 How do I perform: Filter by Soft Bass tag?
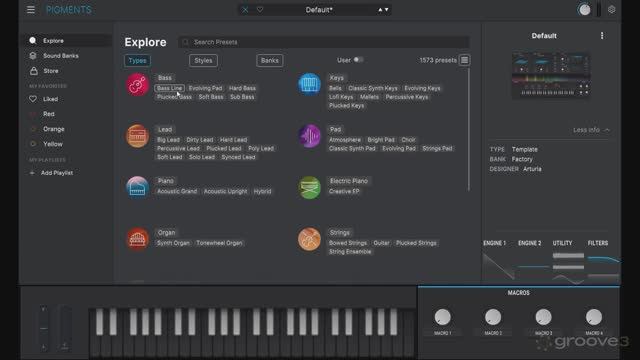211,97
